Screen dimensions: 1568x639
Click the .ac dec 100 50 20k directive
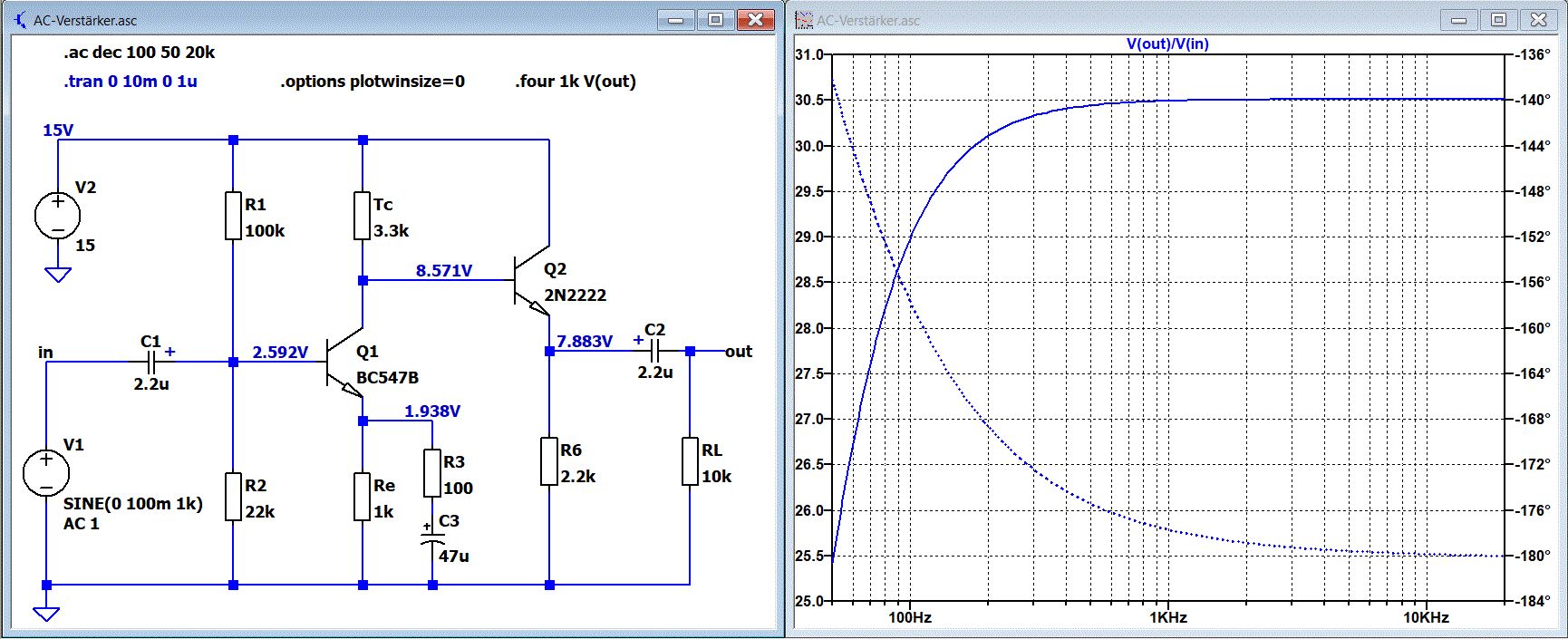[x=140, y=53]
